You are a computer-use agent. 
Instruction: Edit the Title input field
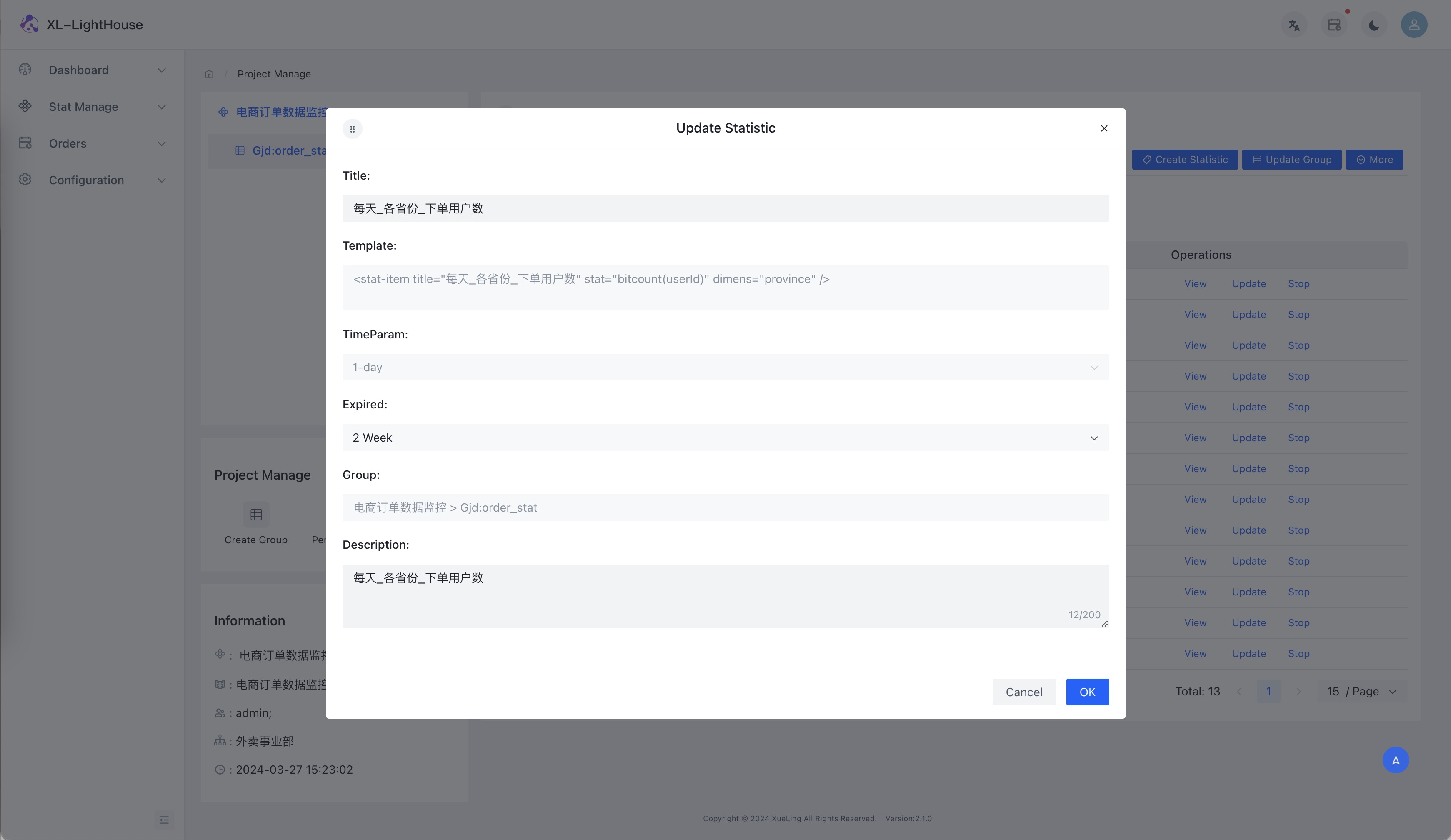[x=725, y=208]
